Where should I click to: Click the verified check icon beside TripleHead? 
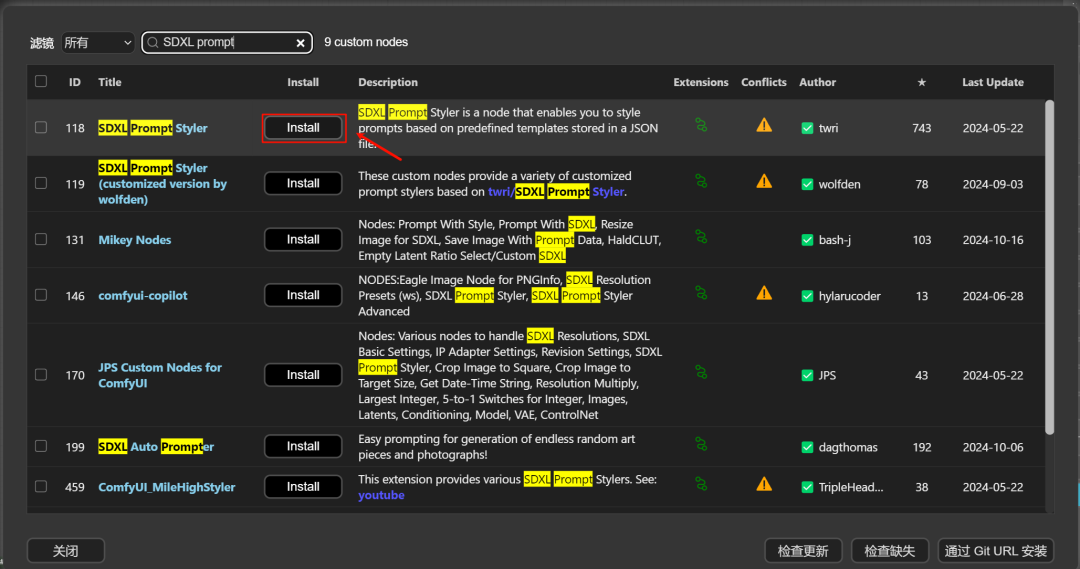click(807, 488)
